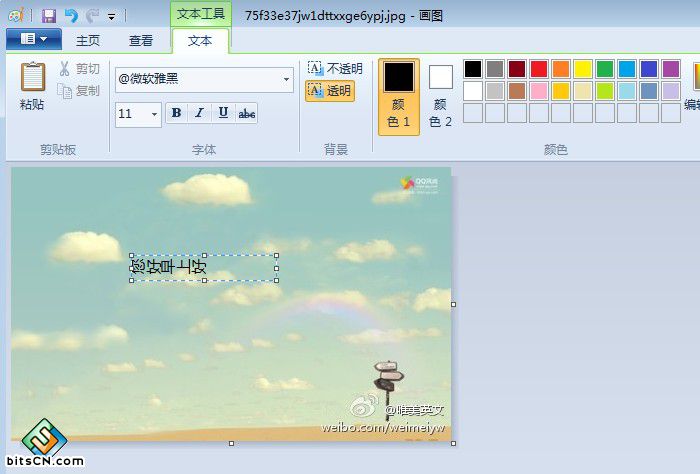Viewport: 700px width, 474px height.
Task: Undo the last action
Action: point(71,16)
